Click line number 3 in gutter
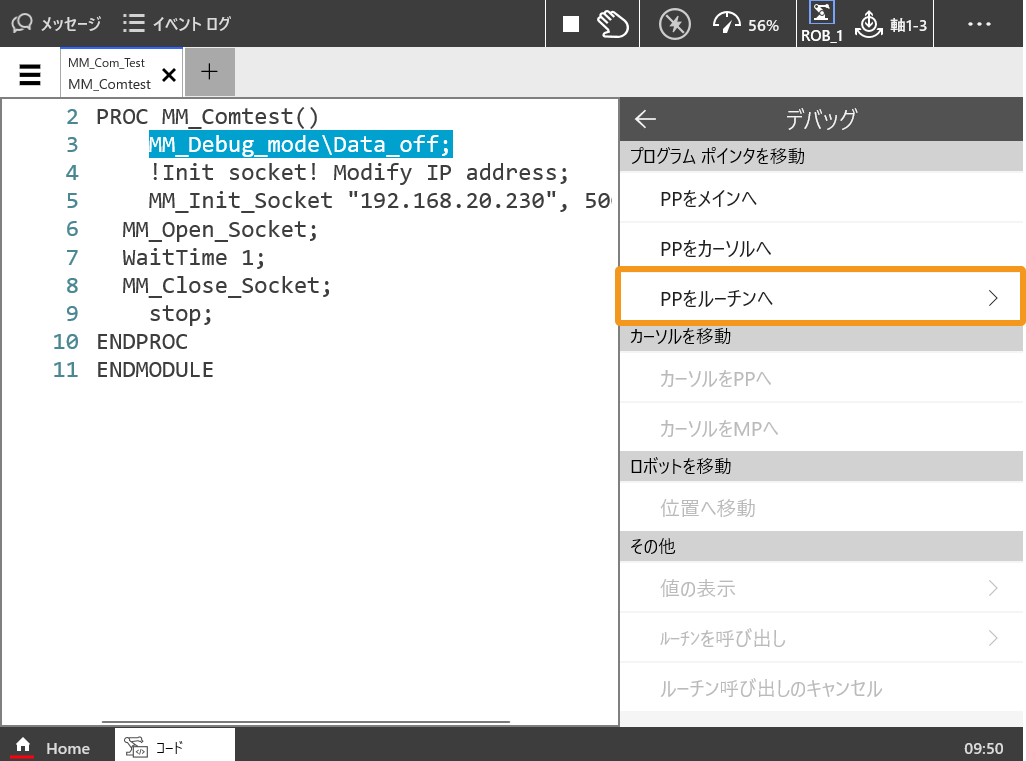Image resolution: width=1026 pixels, height=761 pixels. 72,145
